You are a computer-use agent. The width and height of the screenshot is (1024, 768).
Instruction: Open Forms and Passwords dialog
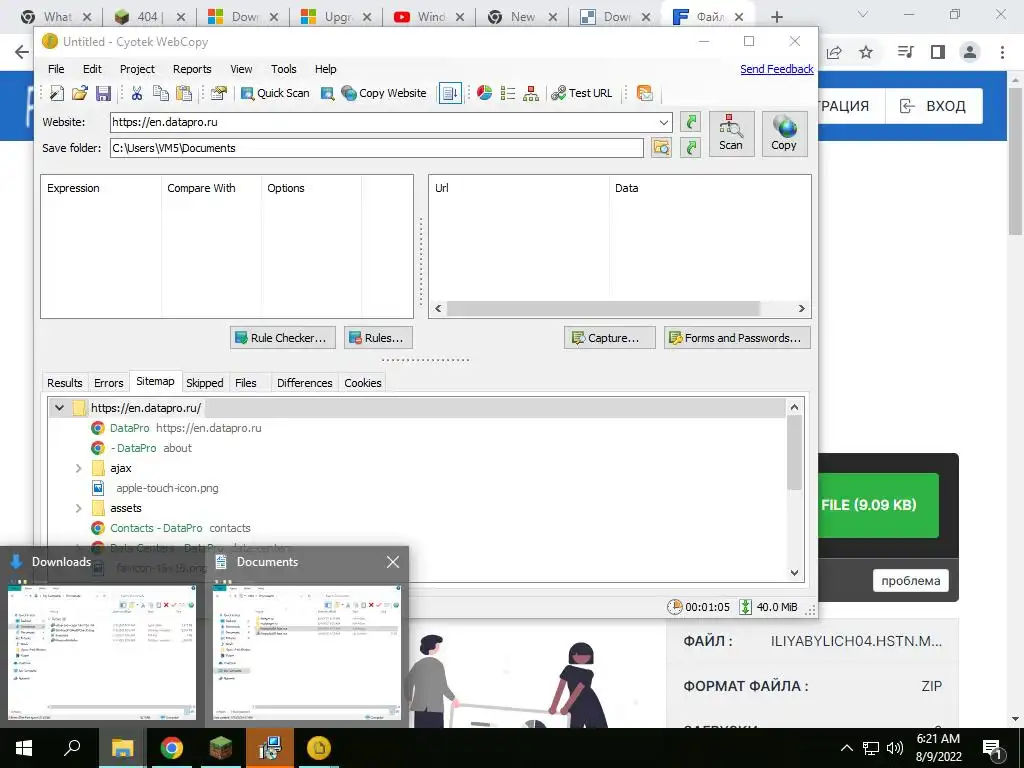(737, 338)
